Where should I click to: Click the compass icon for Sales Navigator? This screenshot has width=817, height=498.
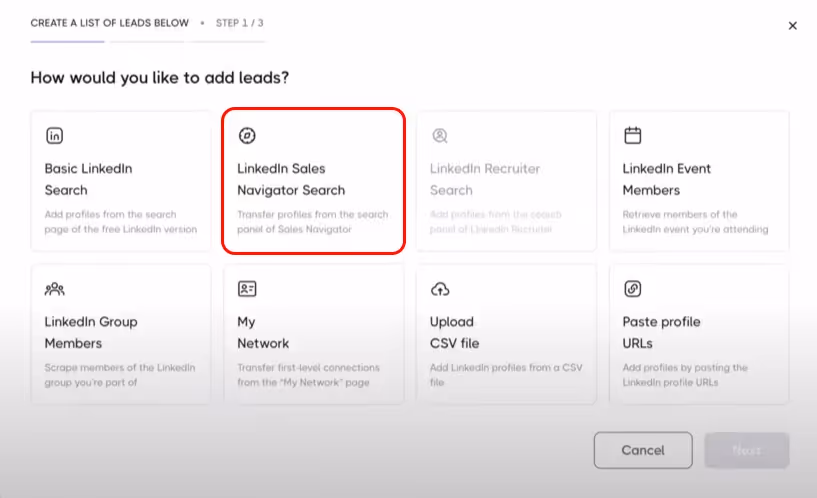pyautogui.click(x=247, y=135)
